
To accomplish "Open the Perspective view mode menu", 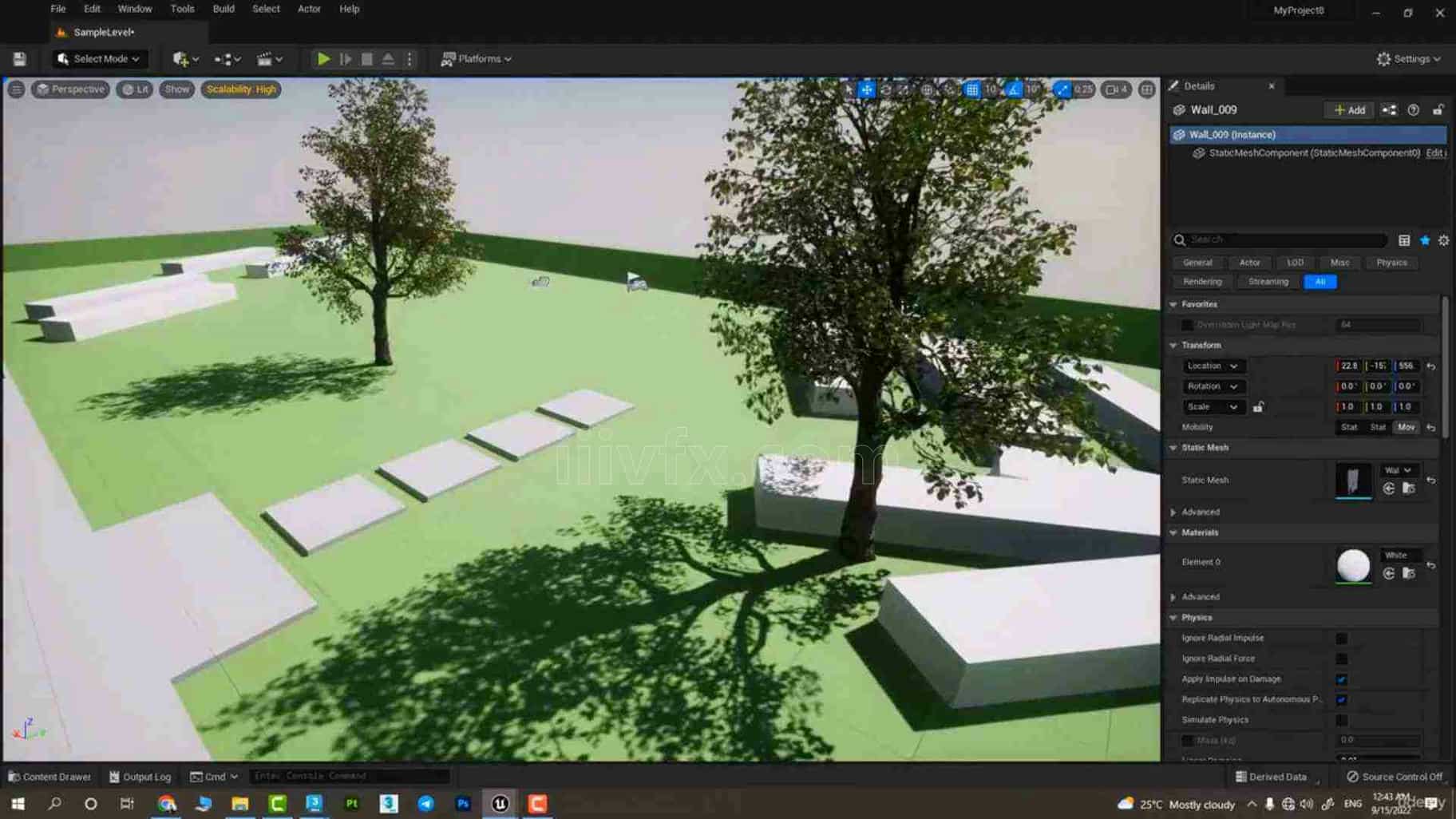I will point(70,89).
